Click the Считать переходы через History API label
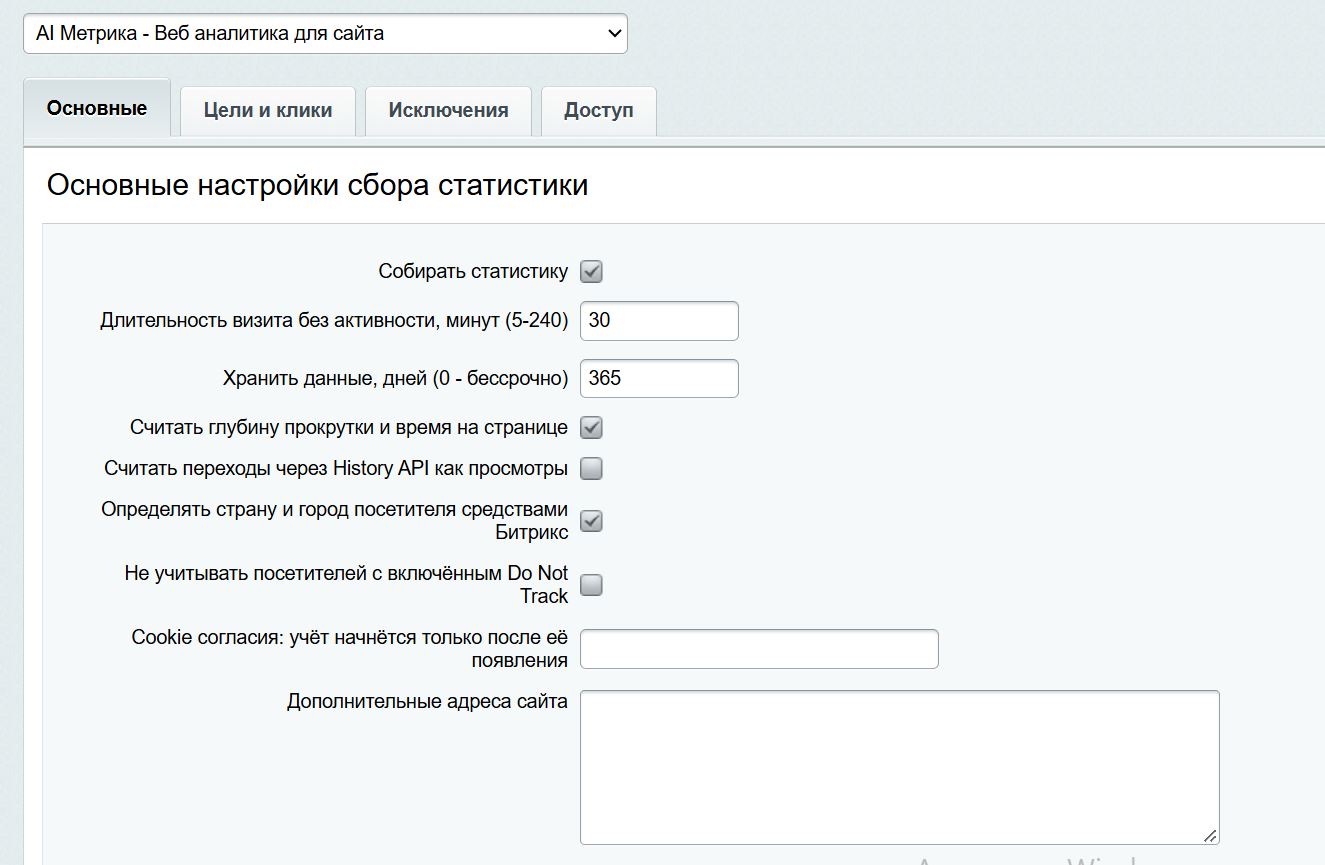This screenshot has height=865, width=1325. (x=336, y=468)
